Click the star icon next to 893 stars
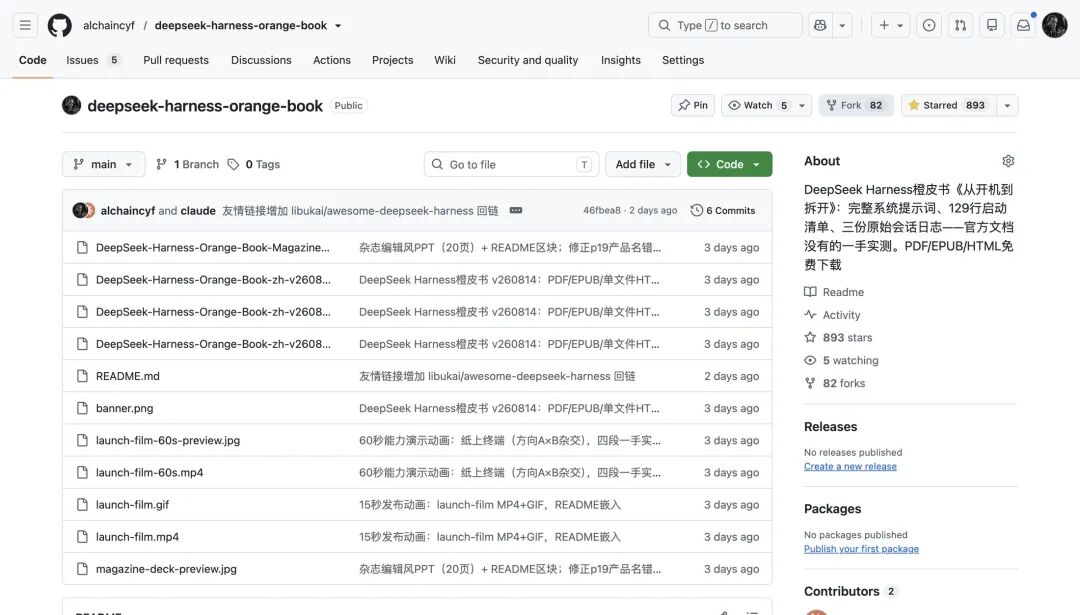1080x615 pixels. click(810, 337)
